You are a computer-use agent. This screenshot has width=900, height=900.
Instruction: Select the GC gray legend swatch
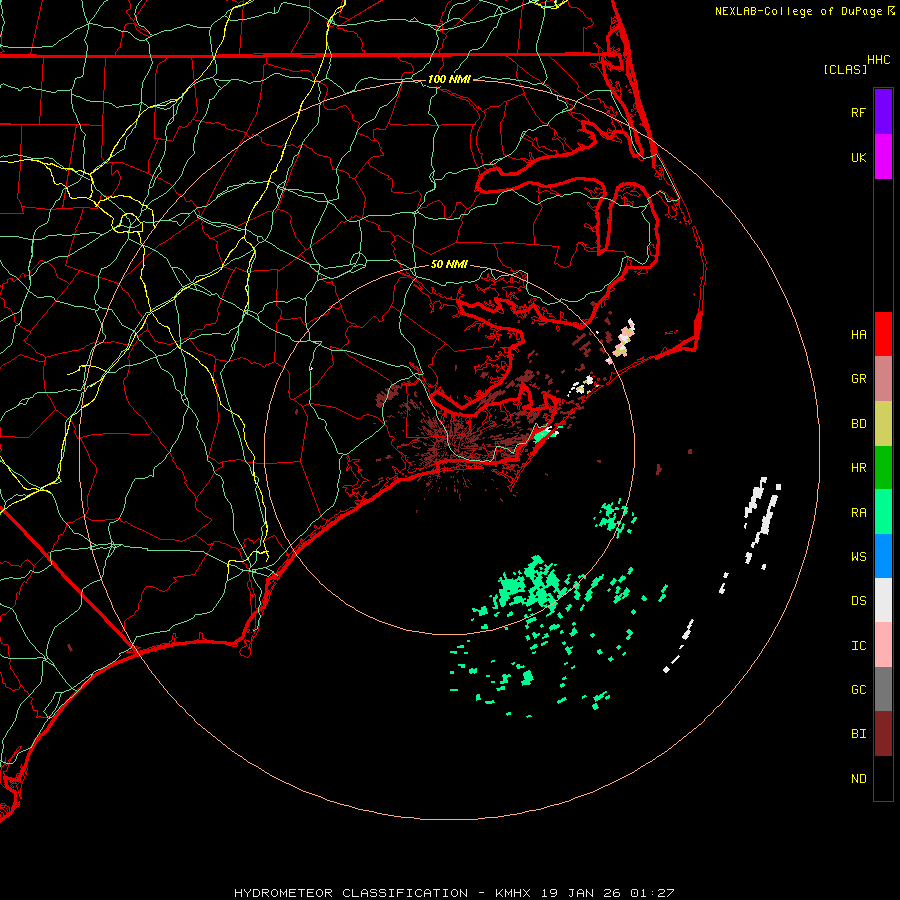(x=883, y=689)
